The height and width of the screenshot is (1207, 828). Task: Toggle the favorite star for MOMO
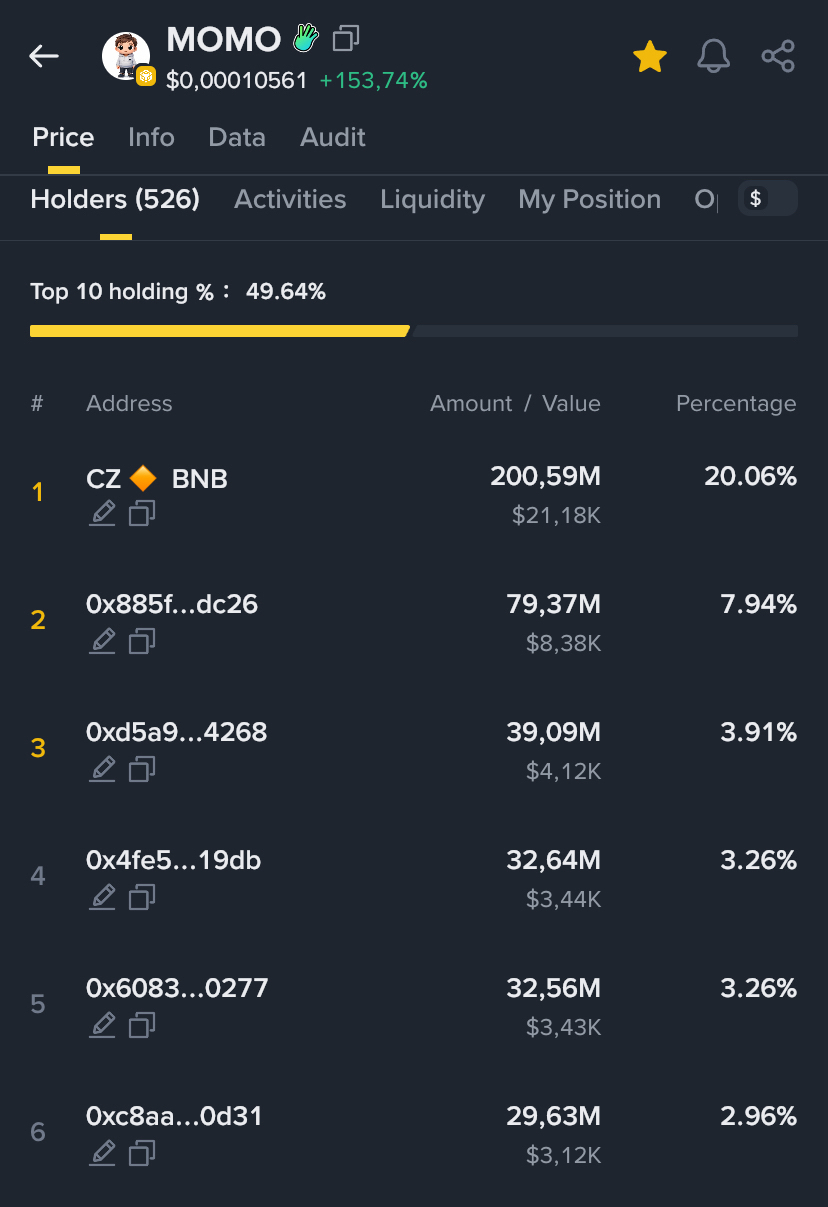[650, 57]
